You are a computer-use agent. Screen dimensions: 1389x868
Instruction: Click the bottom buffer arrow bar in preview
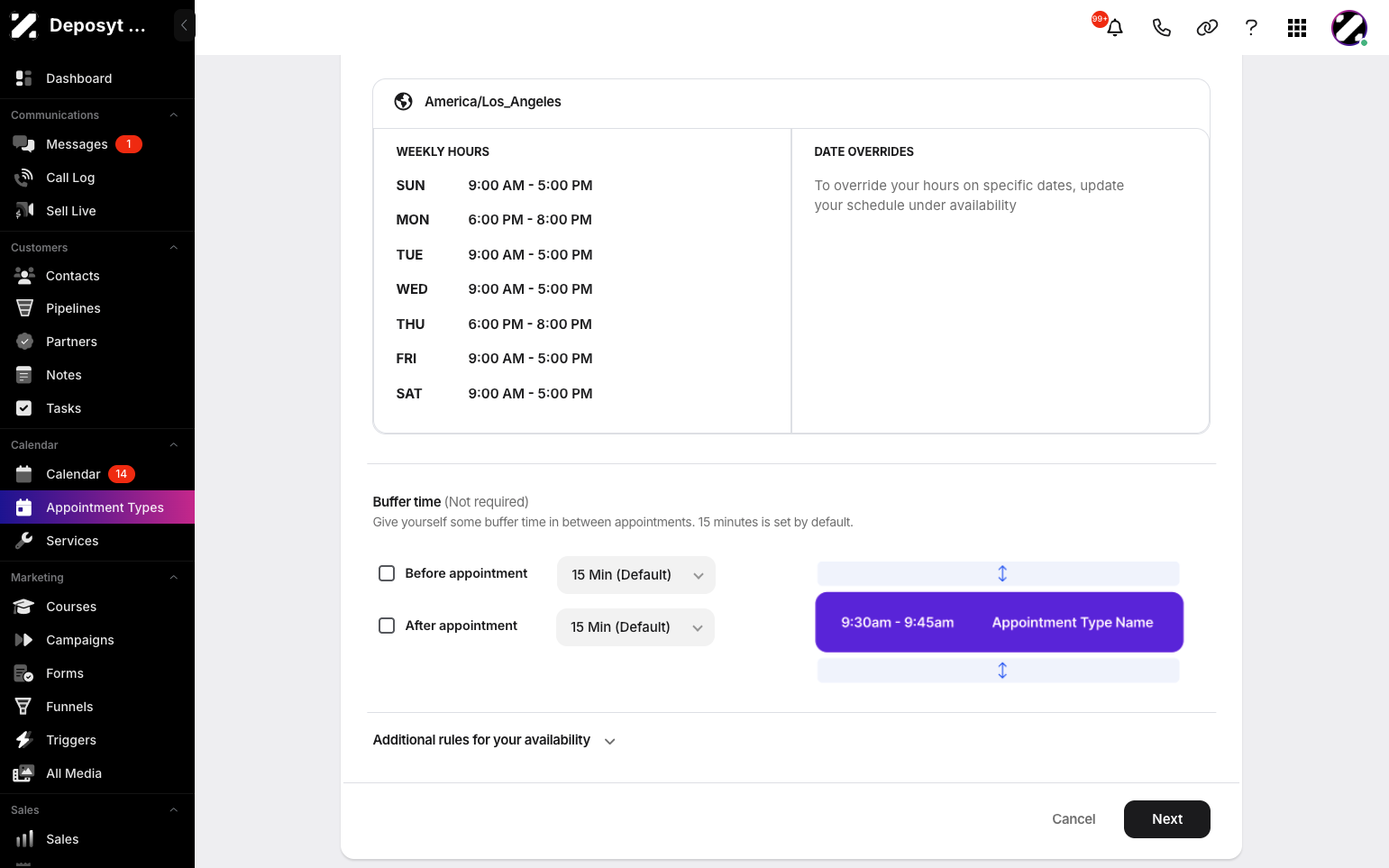[999, 671]
